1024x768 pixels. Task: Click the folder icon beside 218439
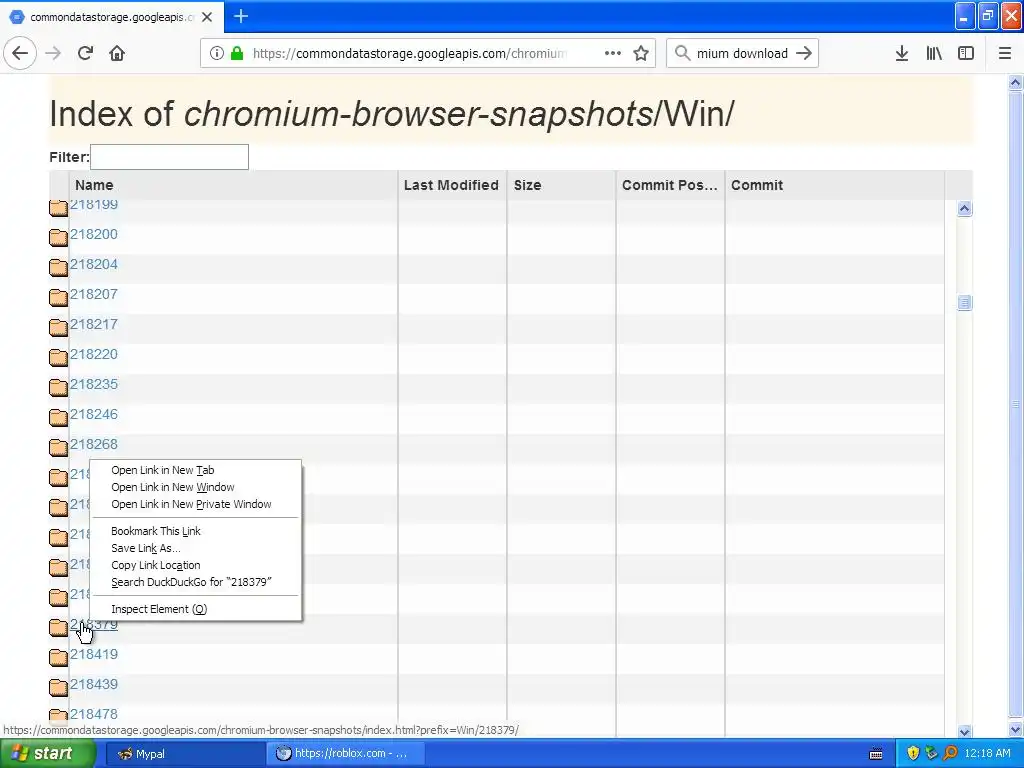pyautogui.click(x=58, y=687)
